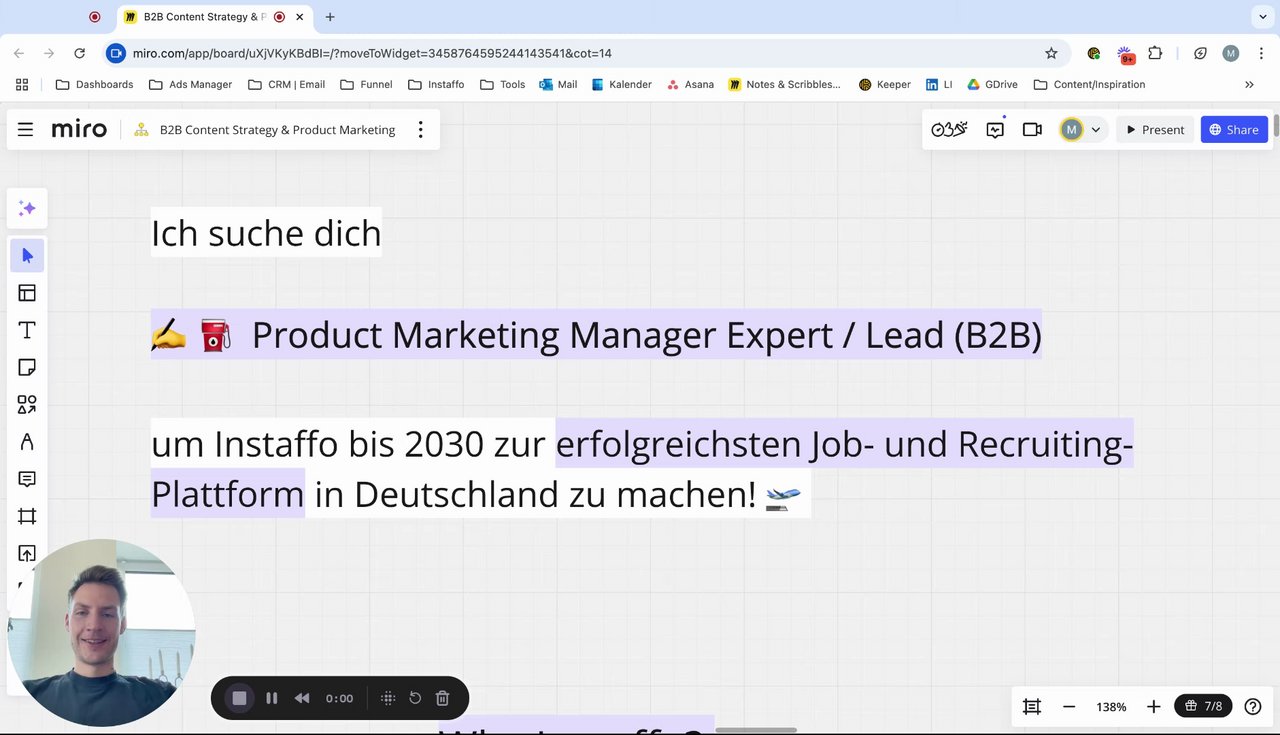Open the extension showing 9+ badge
The height and width of the screenshot is (735, 1280).
(1126, 53)
